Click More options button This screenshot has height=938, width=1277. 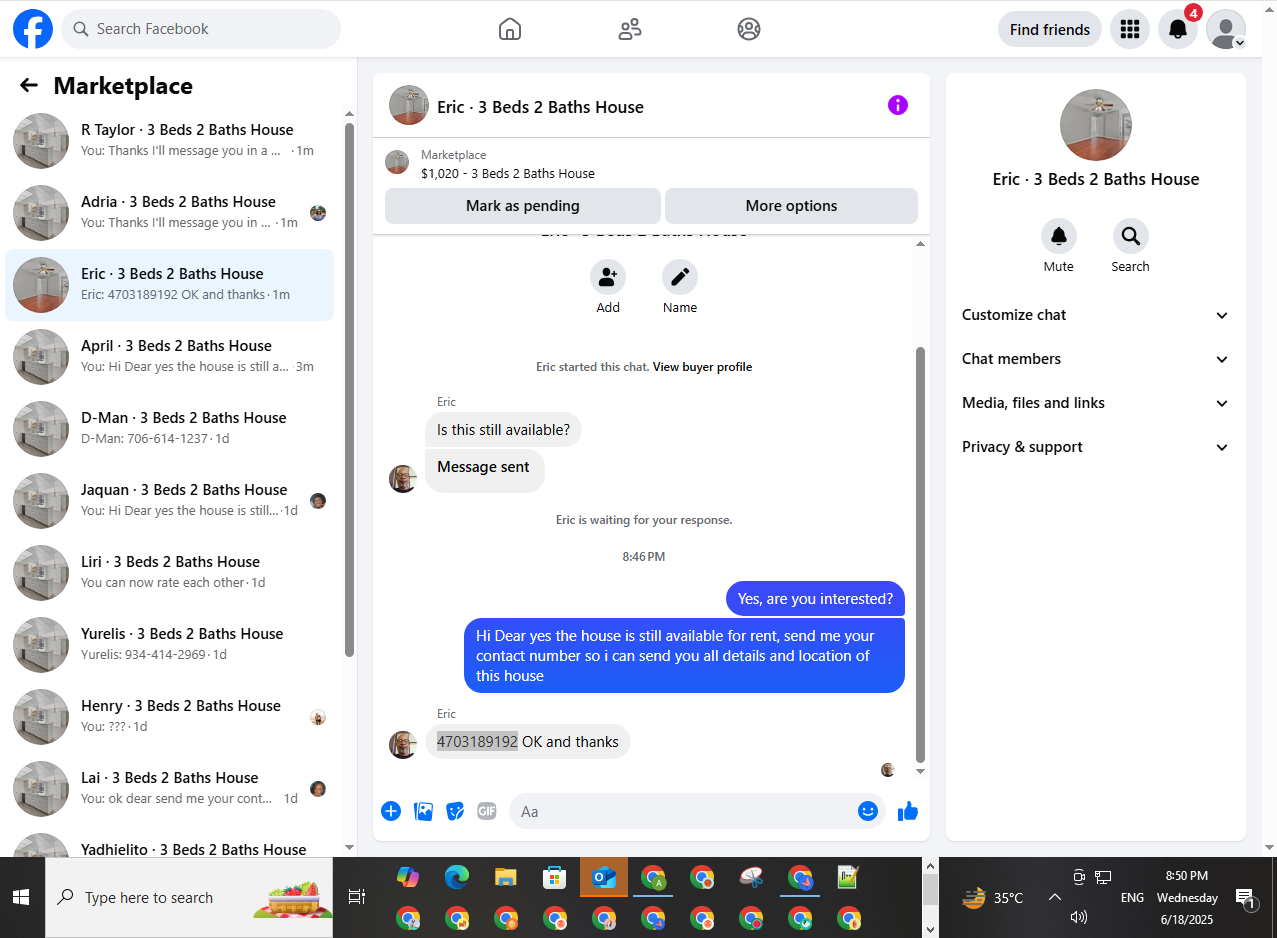coord(791,206)
